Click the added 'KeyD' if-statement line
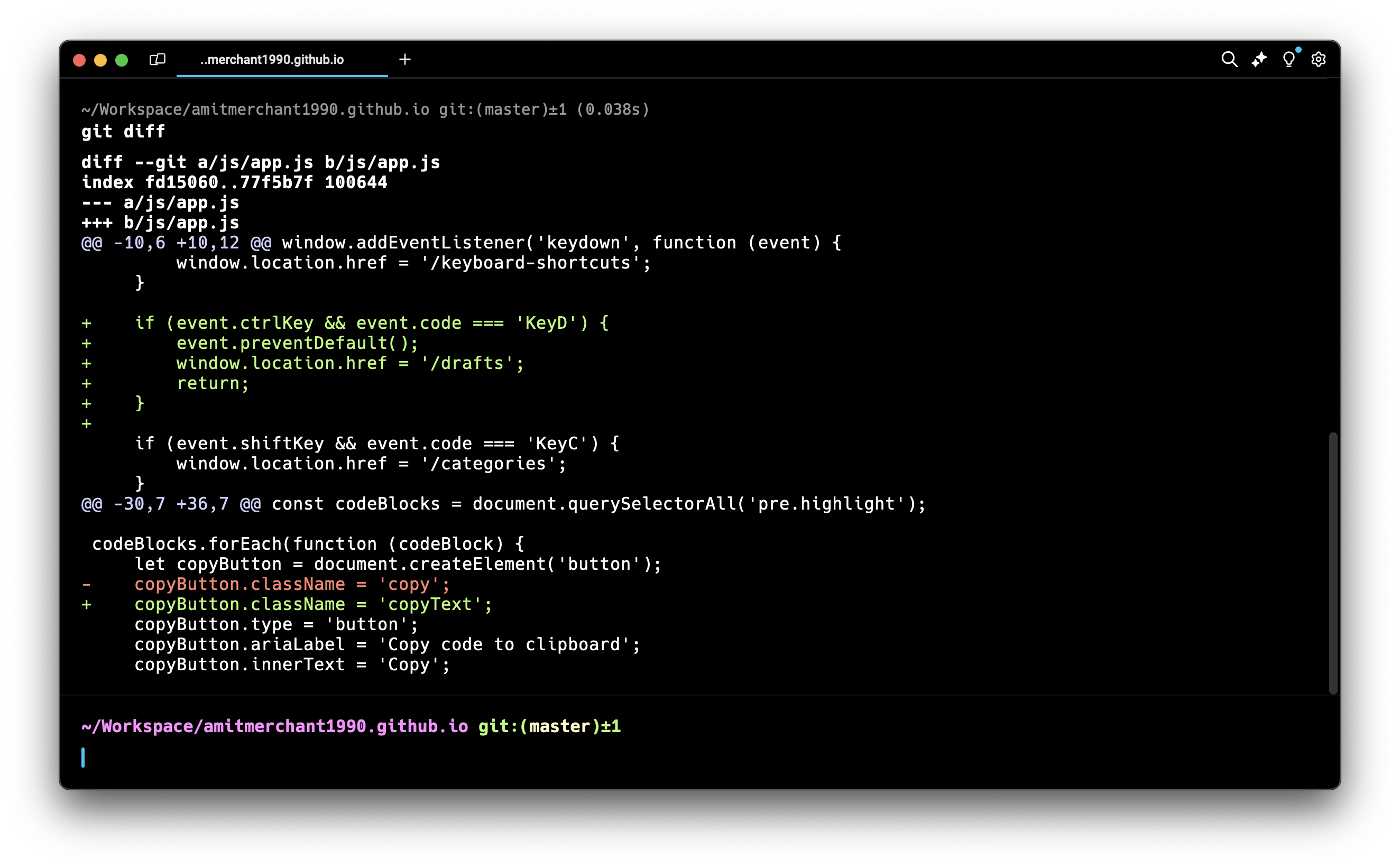The height and width of the screenshot is (868, 1400). 345,323
